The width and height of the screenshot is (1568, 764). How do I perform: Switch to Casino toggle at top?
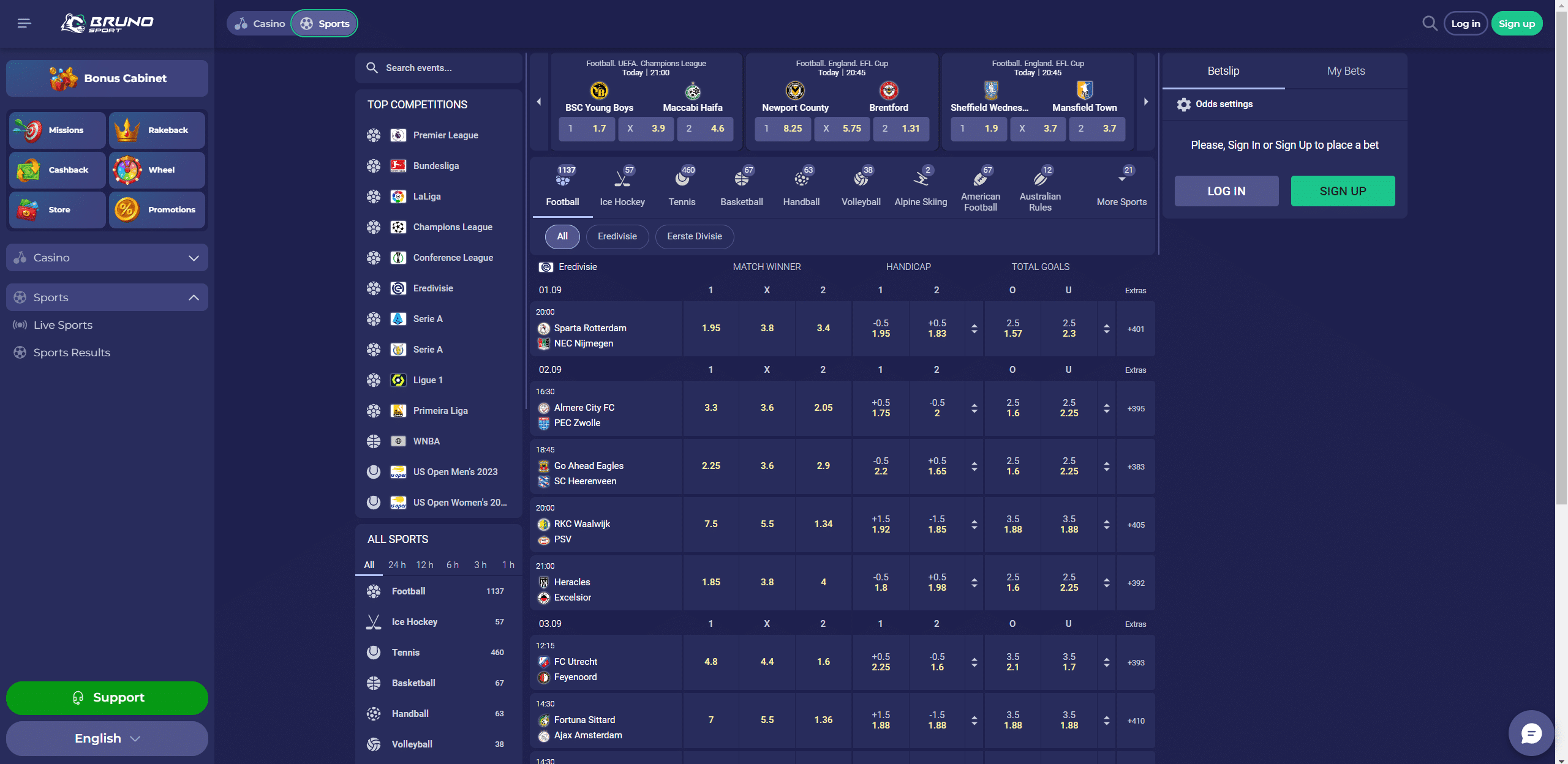260,23
